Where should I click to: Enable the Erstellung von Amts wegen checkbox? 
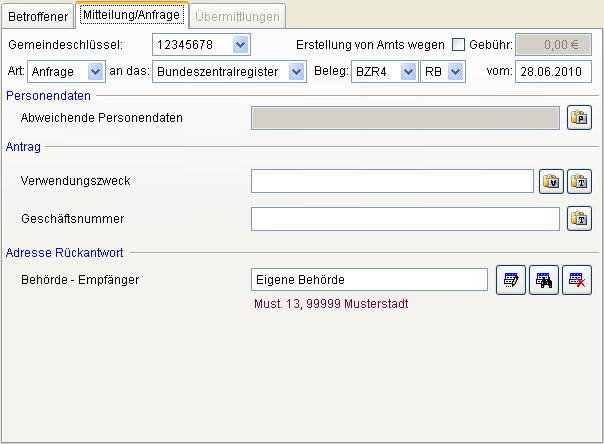459,45
